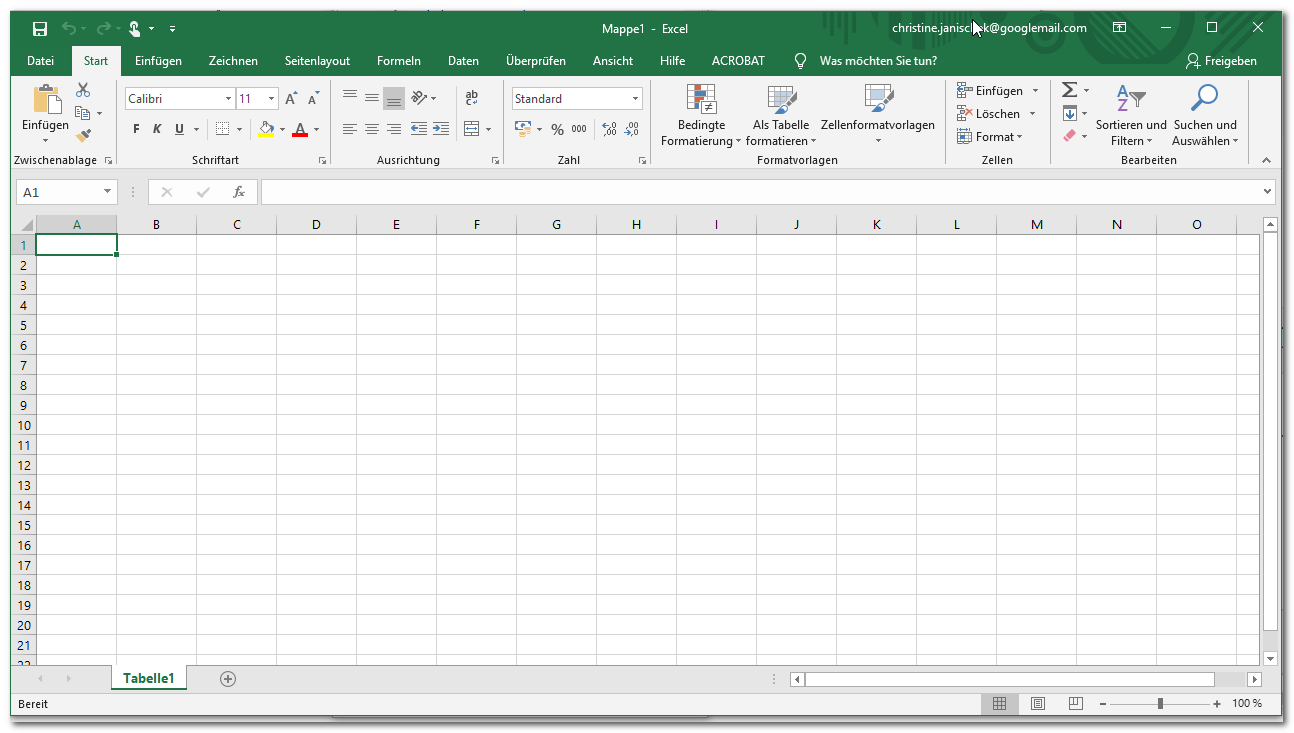Switch to the Daten tab
The image size is (1294, 733).
pos(463,61)
